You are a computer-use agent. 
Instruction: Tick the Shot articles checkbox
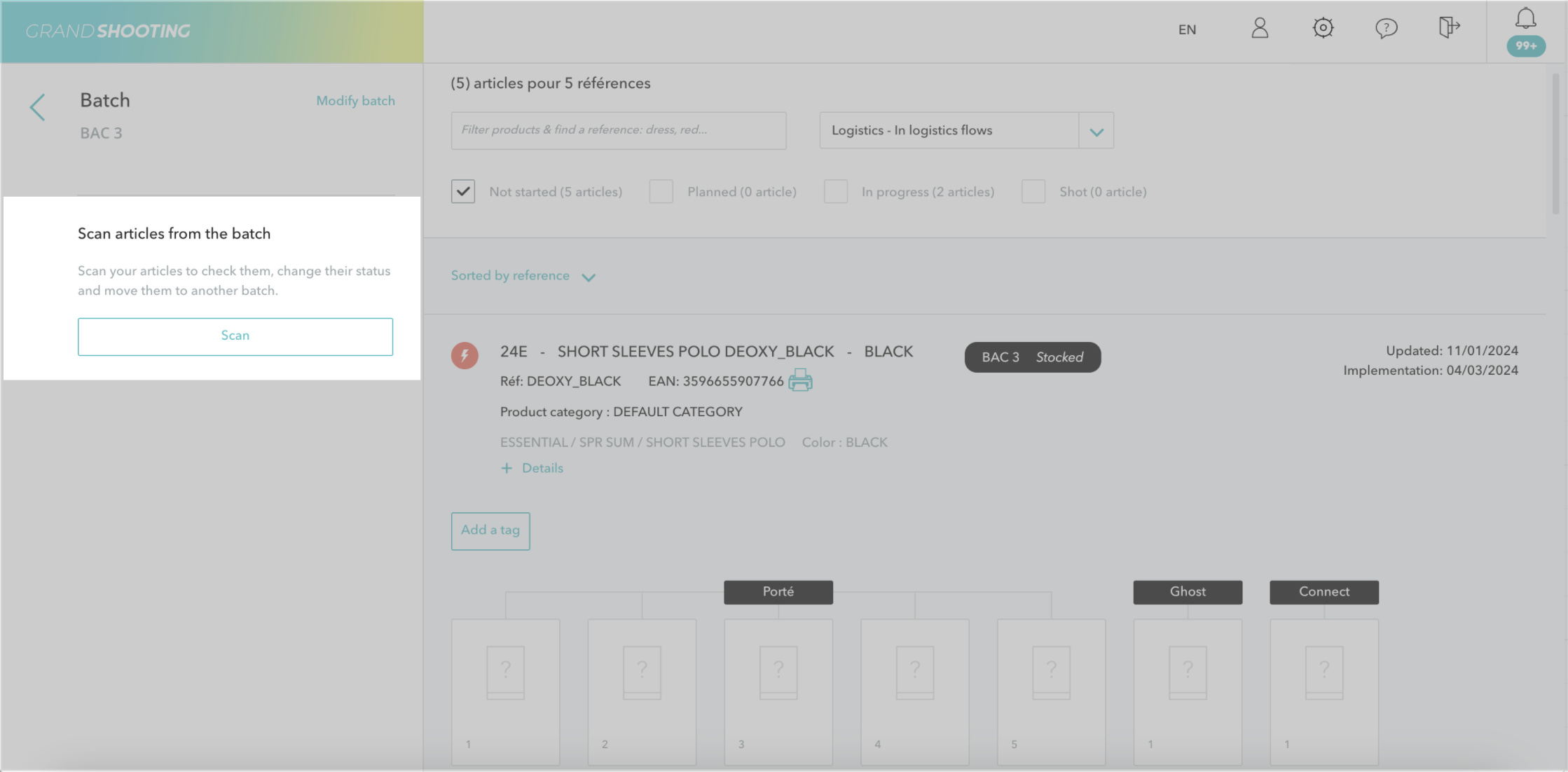tap(1033, 191)
